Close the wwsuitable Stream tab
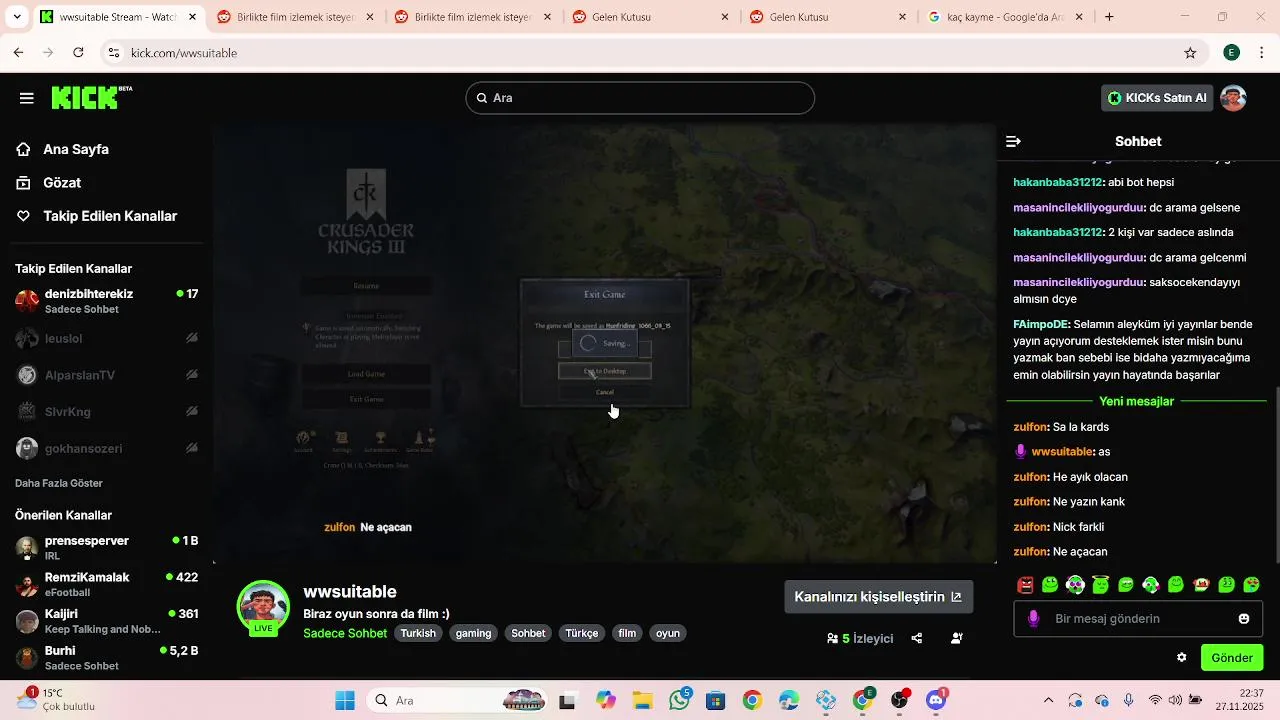 click(x=193, y=17)
